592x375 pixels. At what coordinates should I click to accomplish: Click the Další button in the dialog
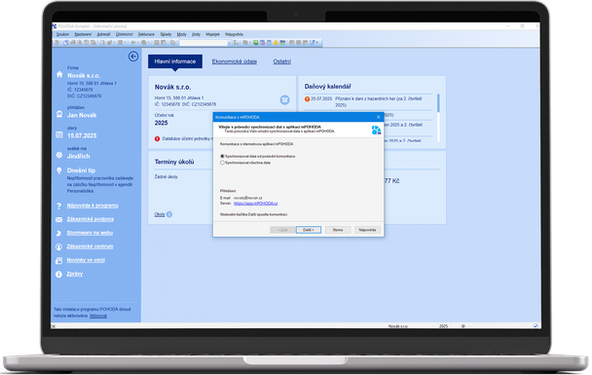point(308,230)
